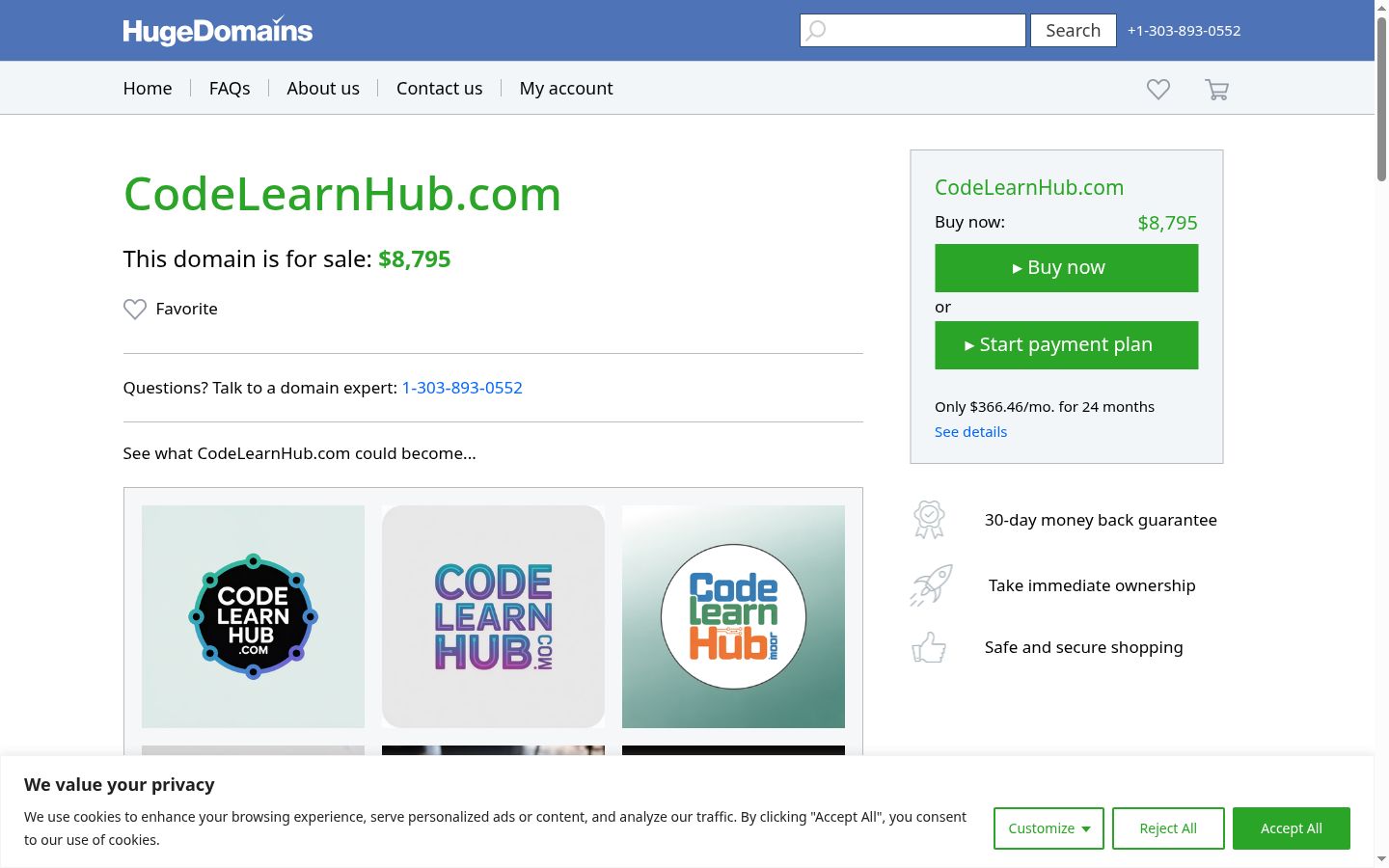Click the domain expert phone link 1-303-893-0552
The width and height of the screenshot is (1389, 868).
tap(462, 388)
